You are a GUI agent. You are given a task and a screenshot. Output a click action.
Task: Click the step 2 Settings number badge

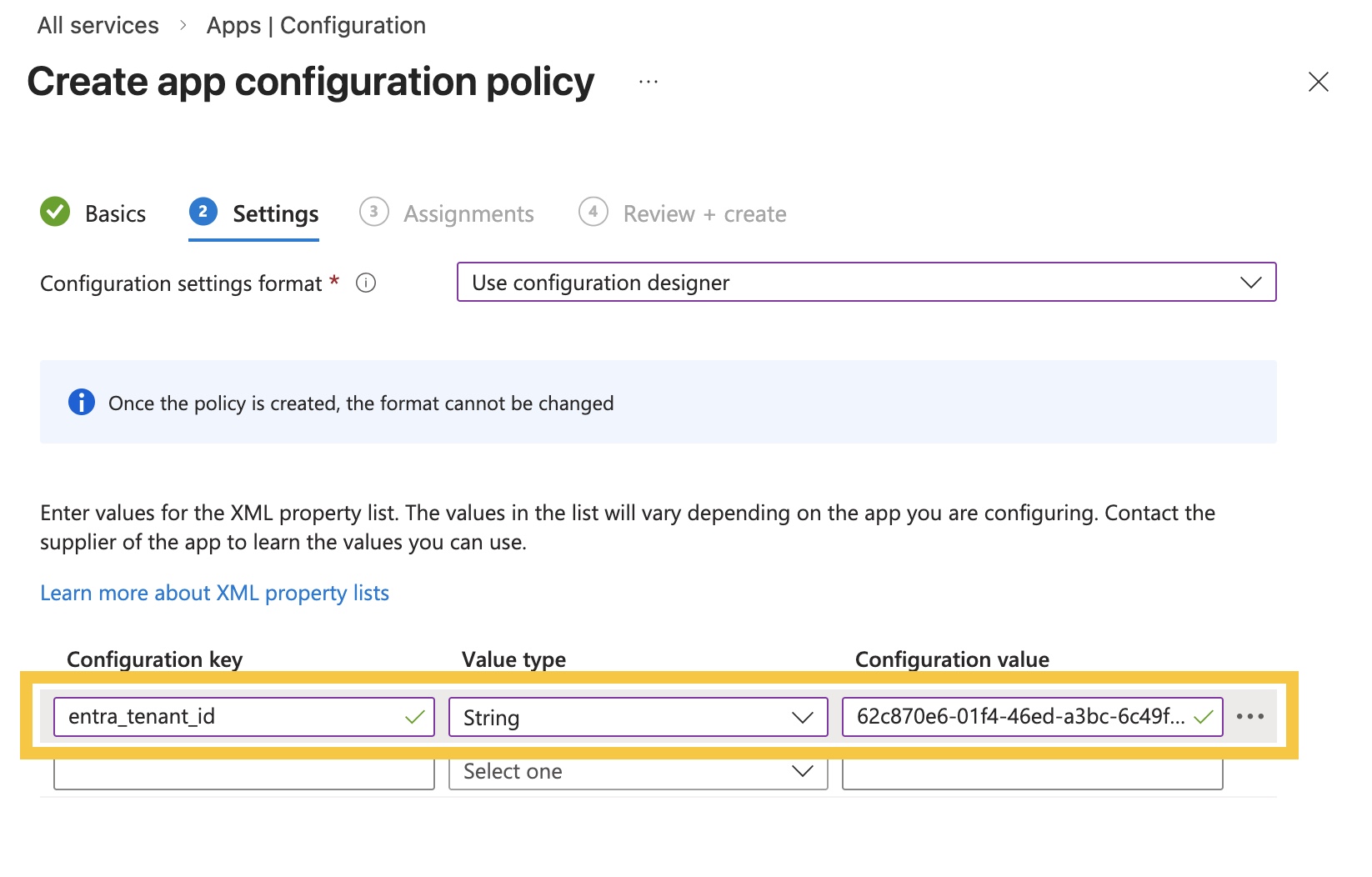(203, 213)
